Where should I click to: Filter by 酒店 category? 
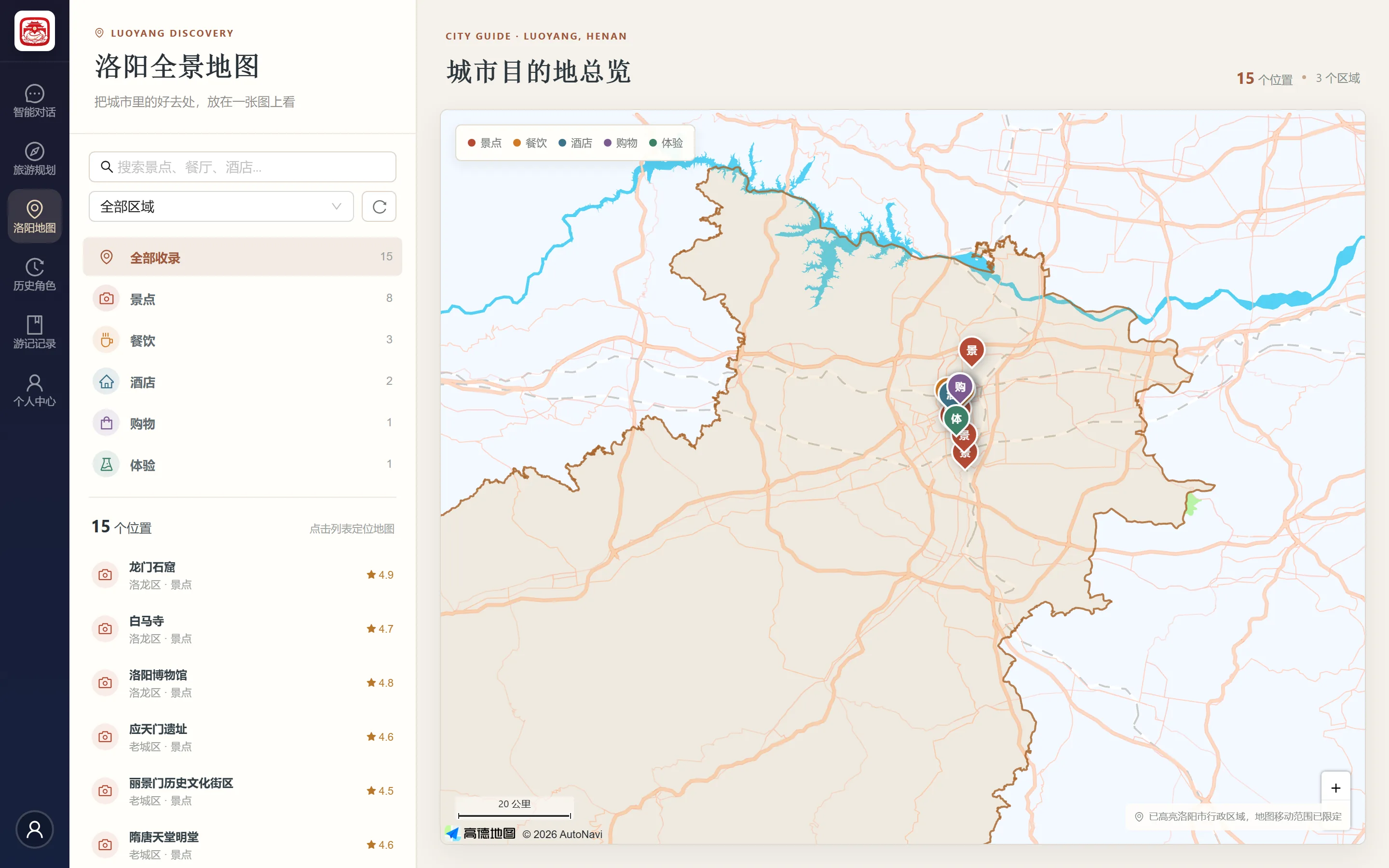click(x=242, y=381)
